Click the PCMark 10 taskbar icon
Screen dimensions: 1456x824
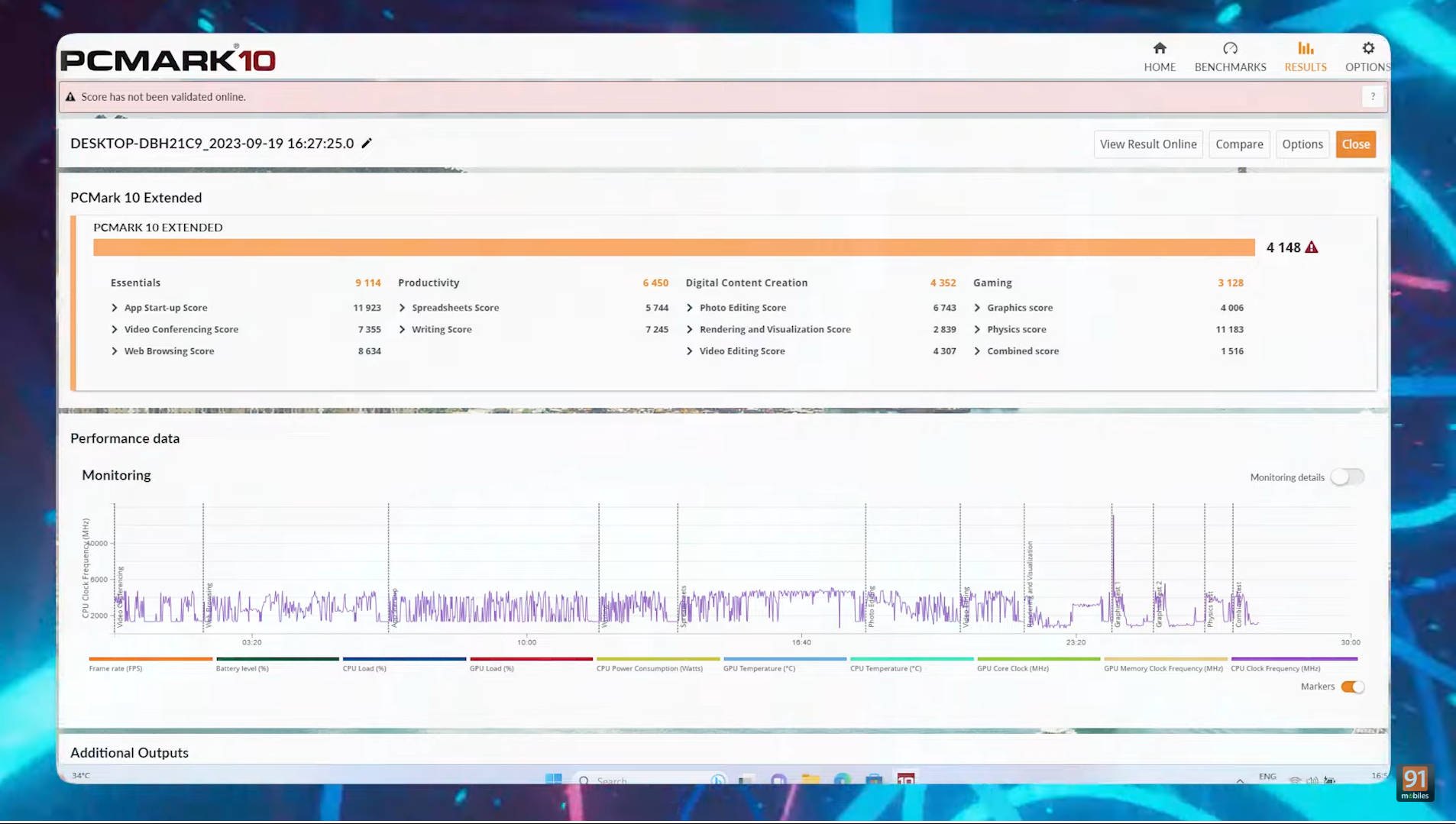coord(906,779)
